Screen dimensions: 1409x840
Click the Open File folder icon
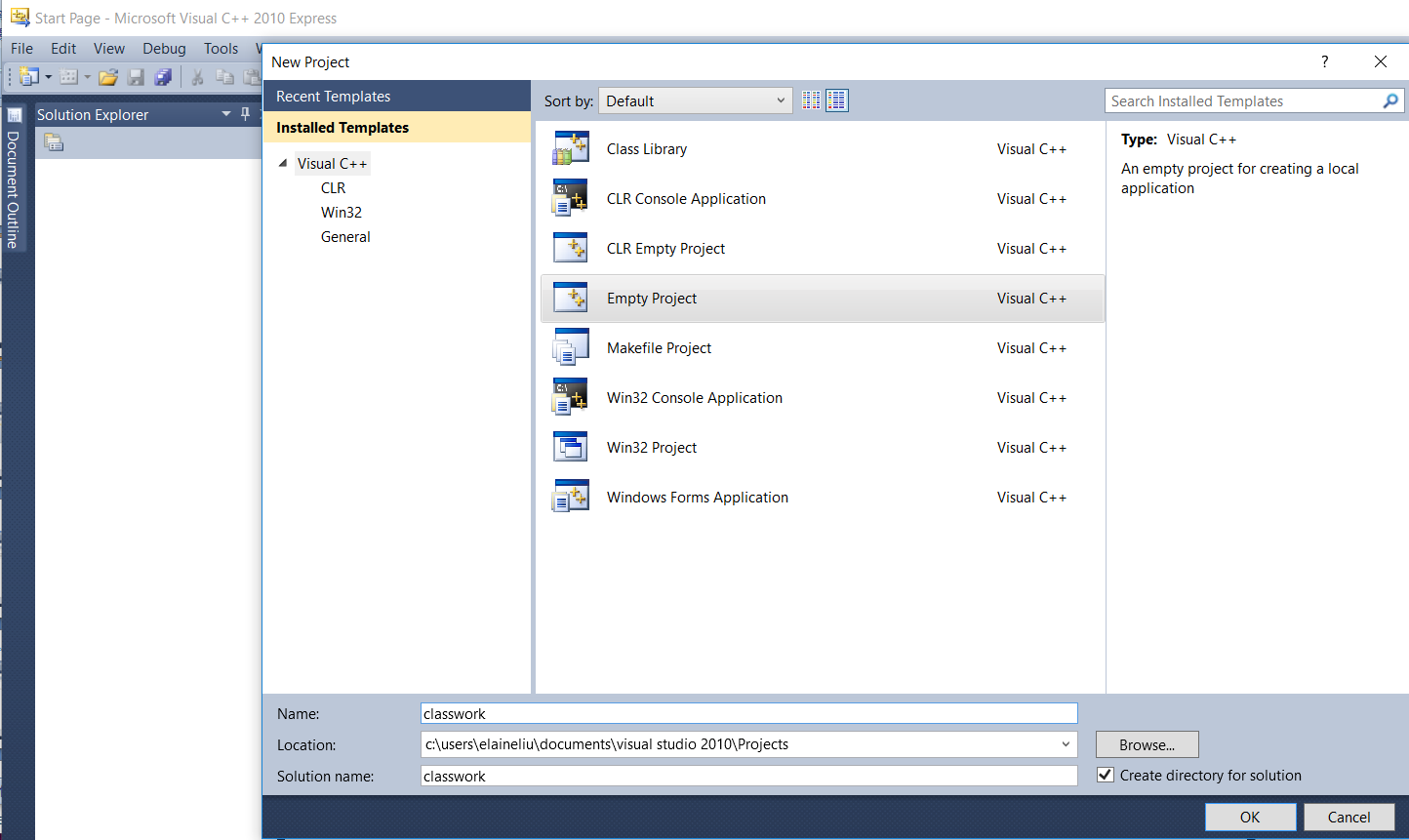point(108,76)
